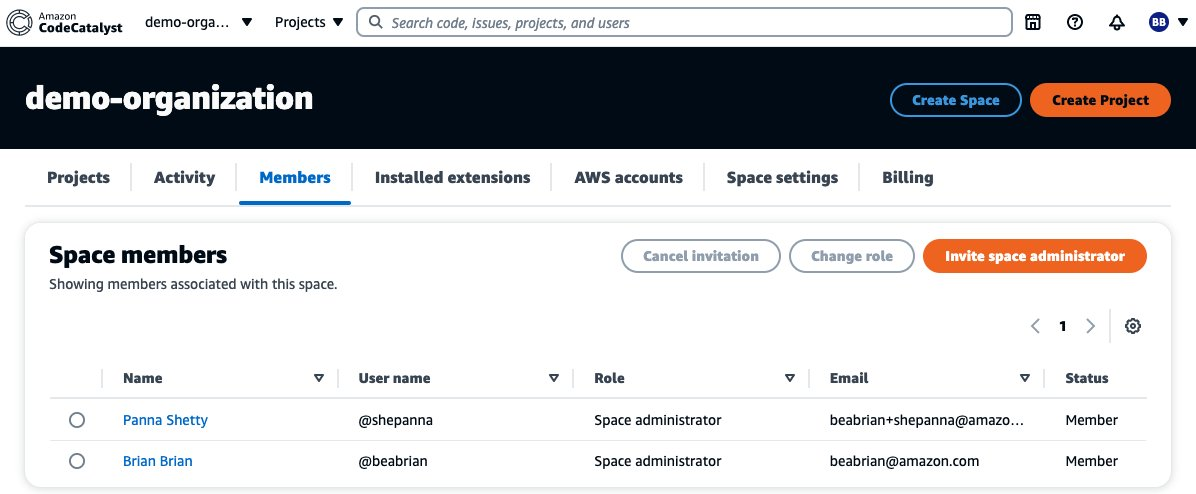Click the Amazon CodeCatalyst logo
1196x494 pixels.
(x=65, y=22)
